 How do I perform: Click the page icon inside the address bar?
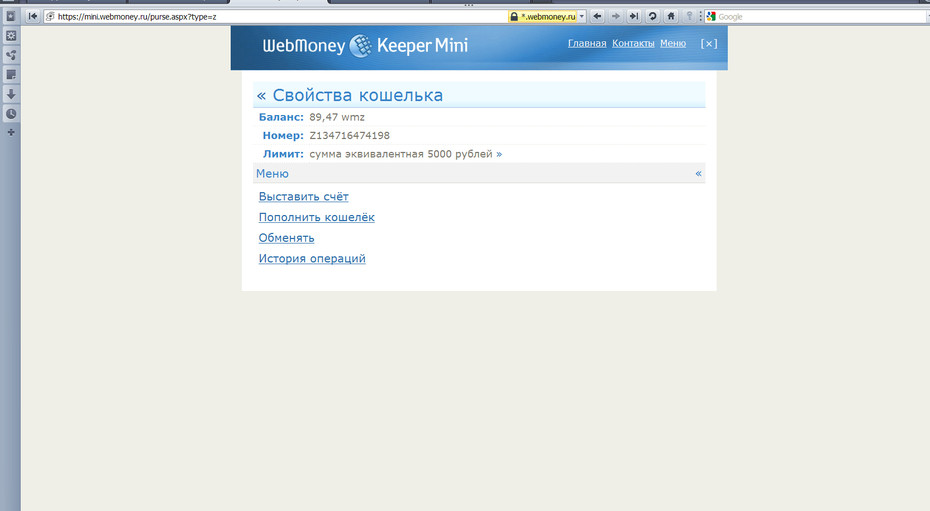coord(50,17)
